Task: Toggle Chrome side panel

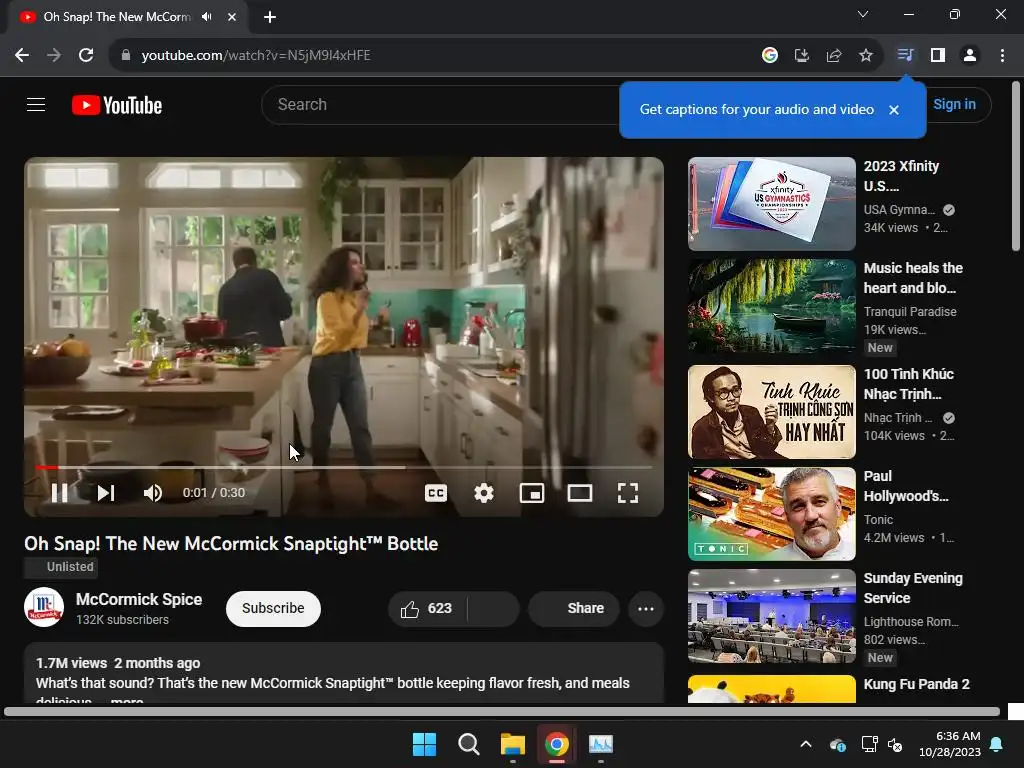Action: point(938,56)
